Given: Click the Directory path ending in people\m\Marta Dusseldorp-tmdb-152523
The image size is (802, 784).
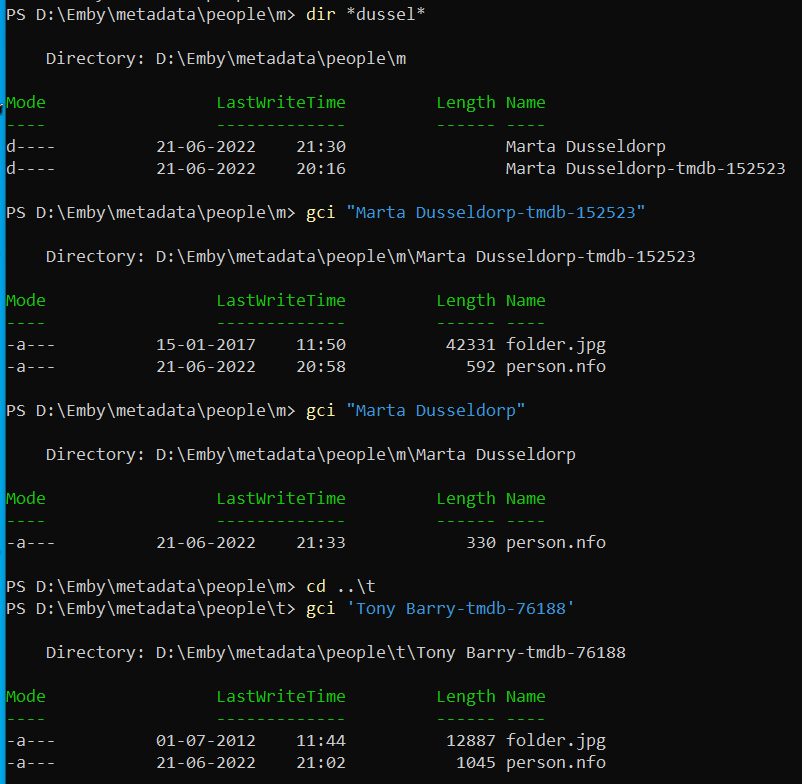Looking at the screenshot, I should pos(425,256).
